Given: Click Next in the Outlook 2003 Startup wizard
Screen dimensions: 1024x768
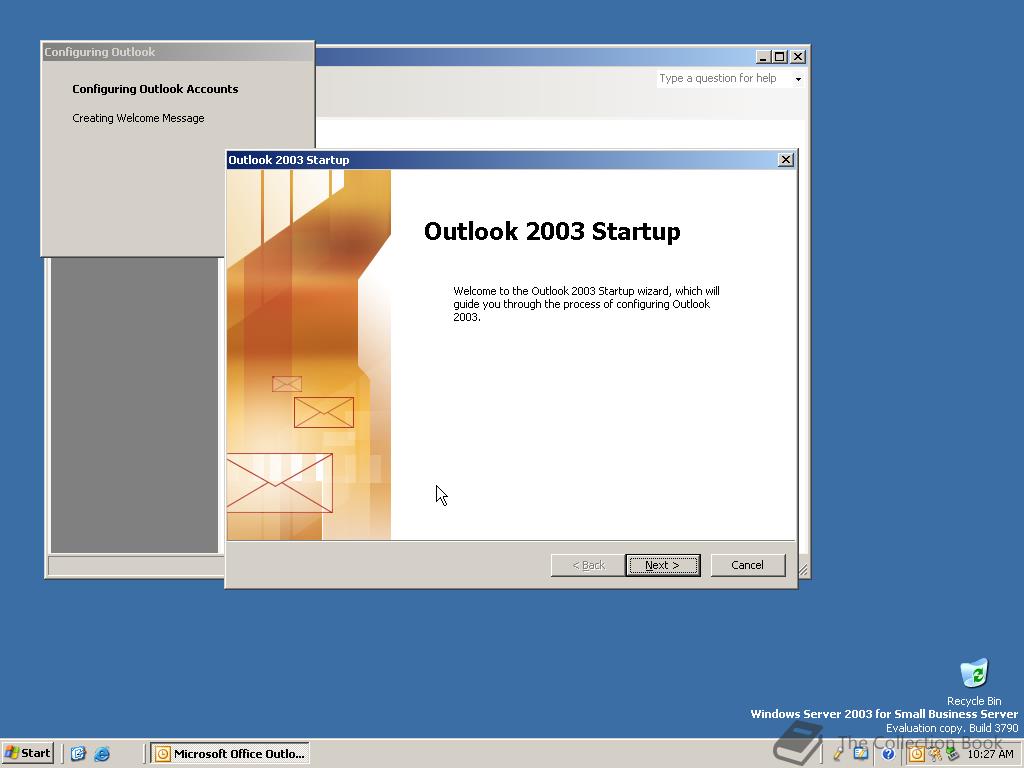Looking at the screenshot, I should coord(662,565).
